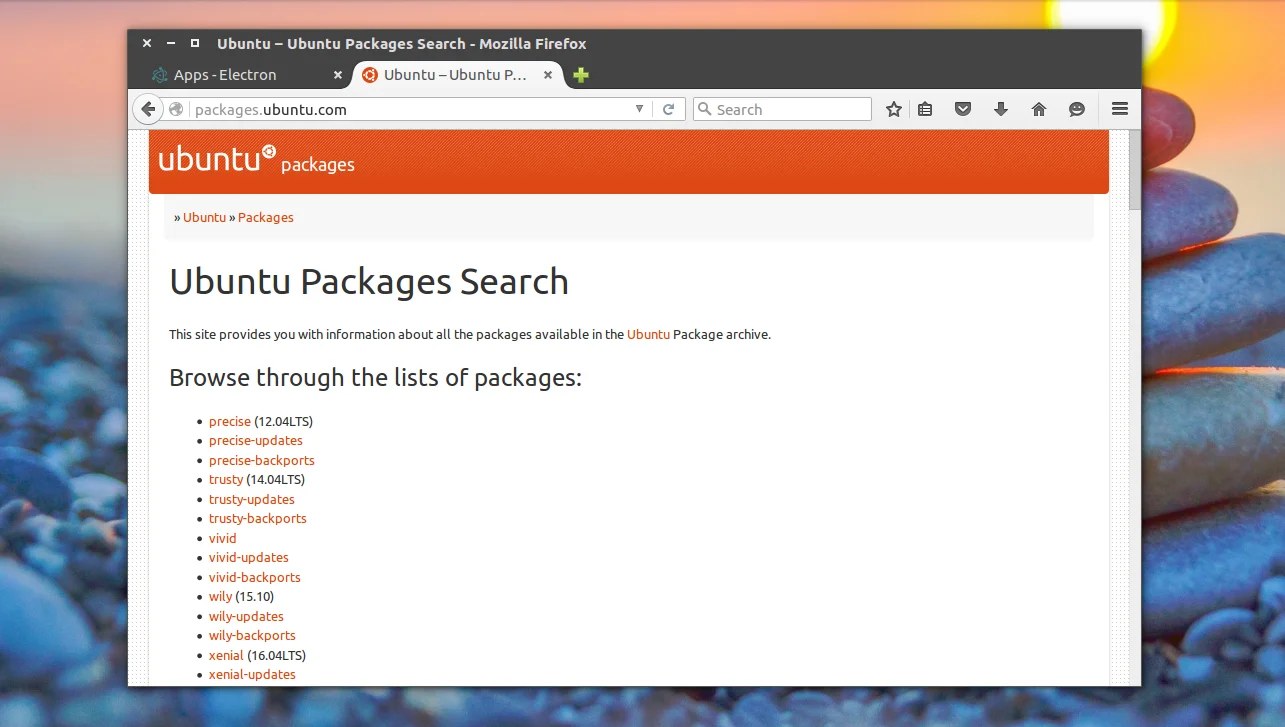The image size is (1285, 727).
Task: Browse the trusty-backports link
Action: [x=258, y=518]
